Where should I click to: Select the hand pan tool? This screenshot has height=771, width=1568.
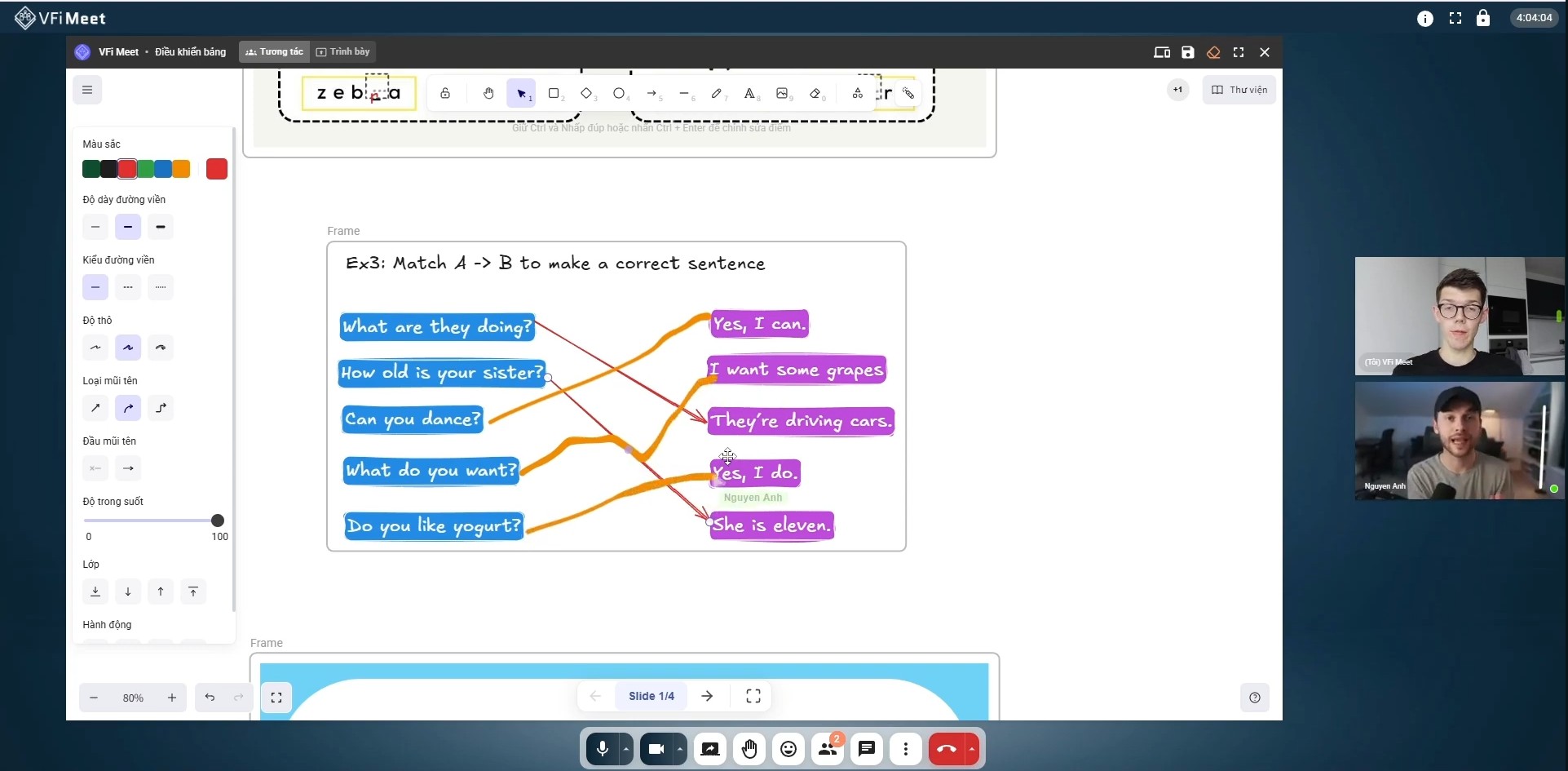tap(488, 94)
